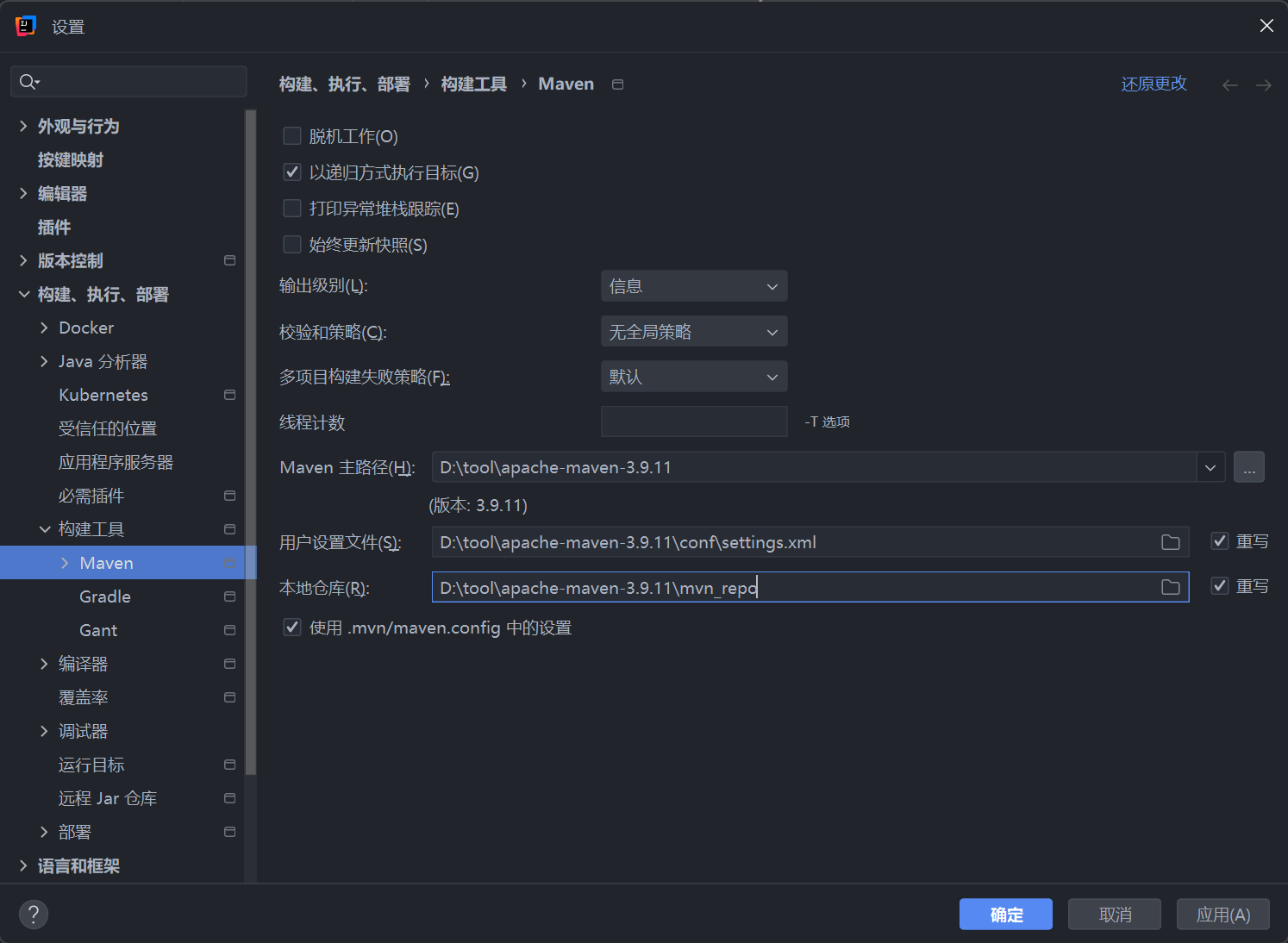Close the 设置 dialog
The image size is (1288, 943).
point(1266,26)
